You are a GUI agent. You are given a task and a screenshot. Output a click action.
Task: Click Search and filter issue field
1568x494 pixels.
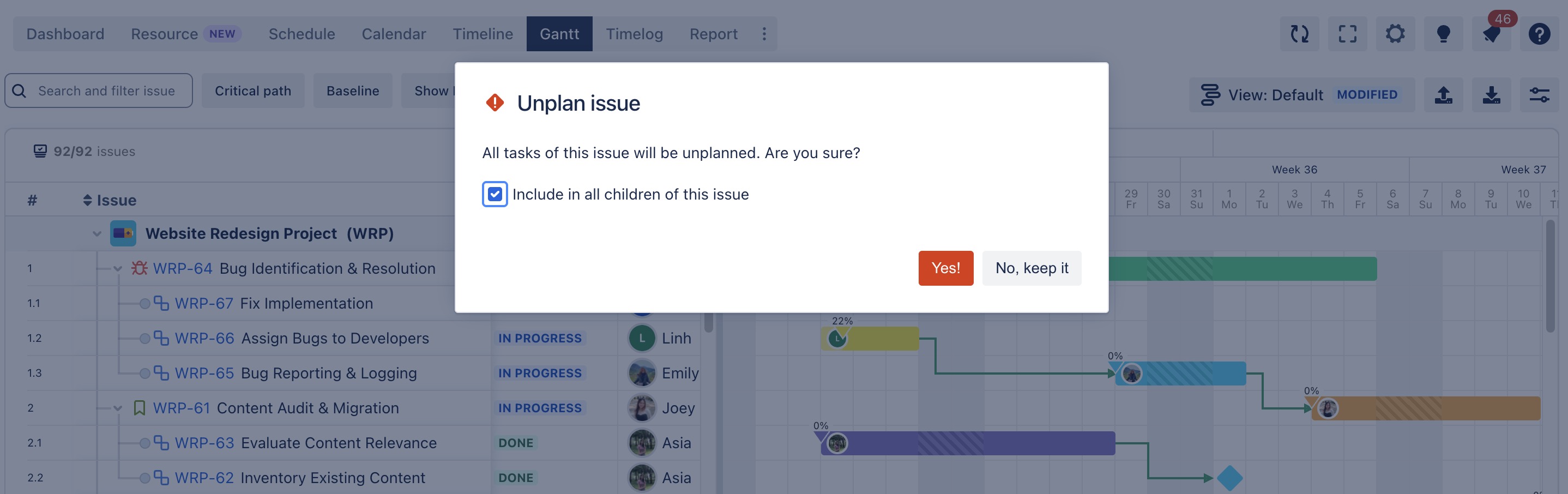(106, 91)
